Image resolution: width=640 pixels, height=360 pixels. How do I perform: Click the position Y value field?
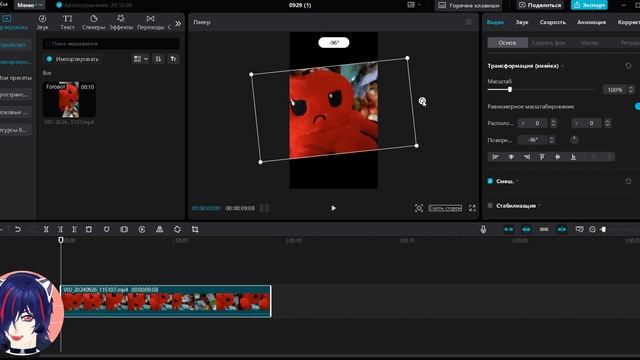click(x=587, y=123)
